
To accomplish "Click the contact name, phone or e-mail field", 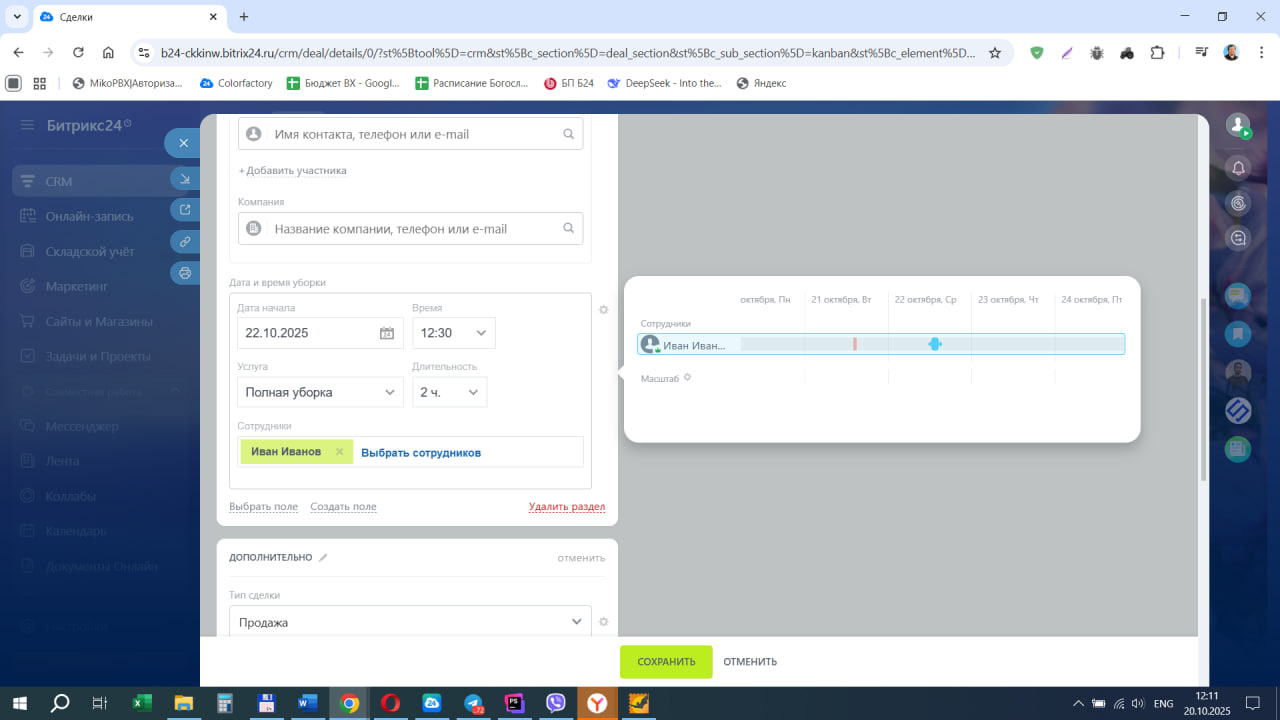I will (x=410, y=134).
